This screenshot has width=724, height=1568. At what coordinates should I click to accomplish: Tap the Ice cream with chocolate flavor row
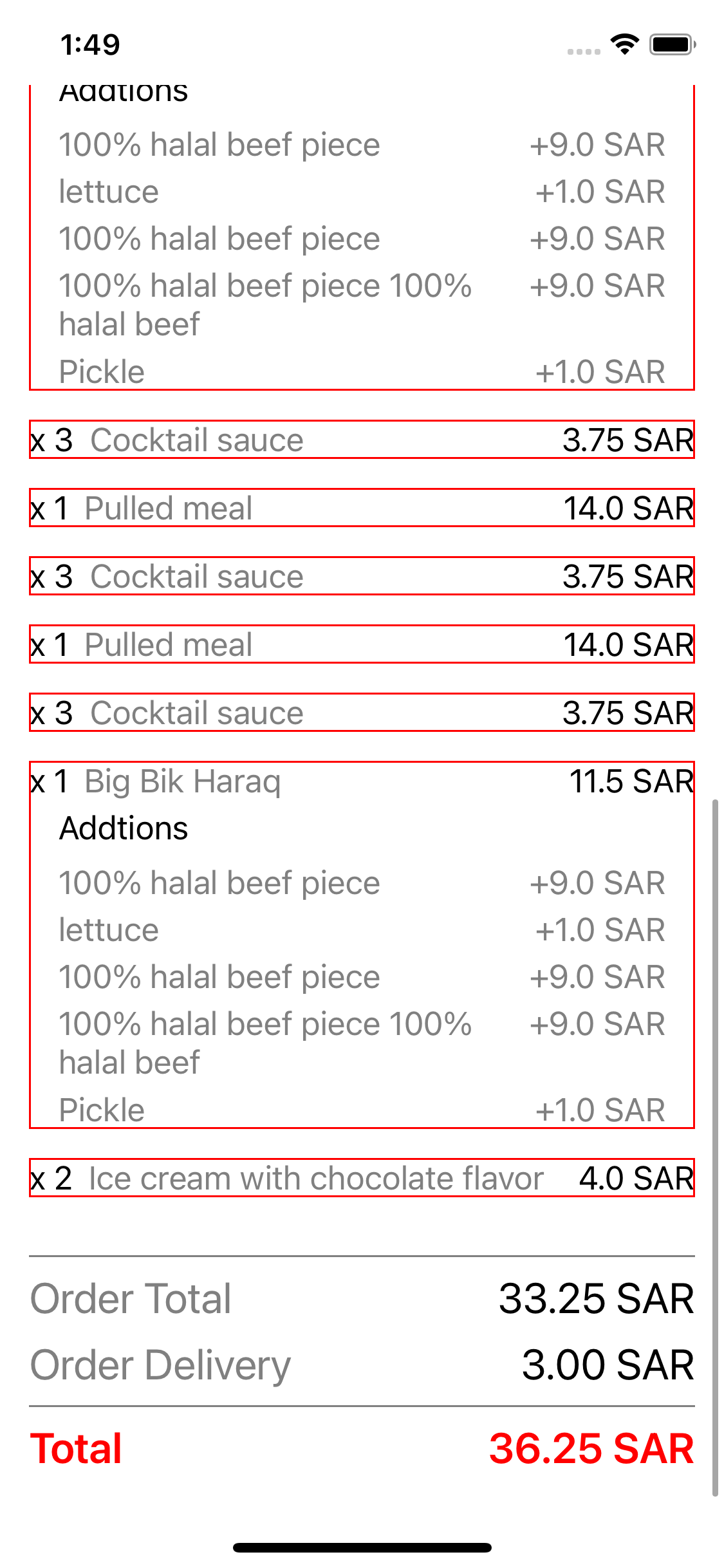(x=360, y=1178)
